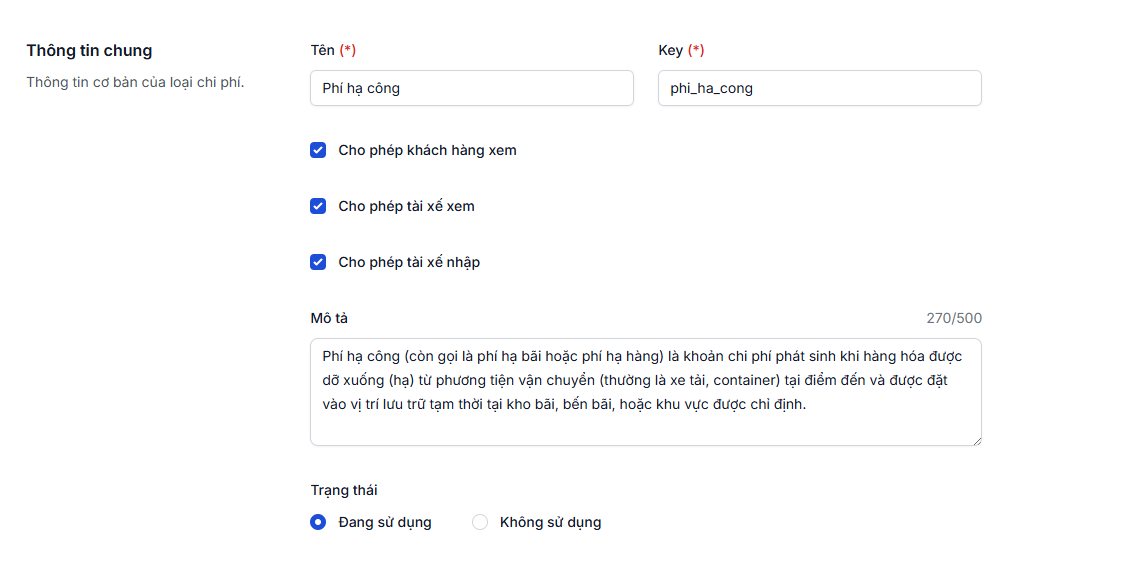Image resolution: width=1138 pixels, height=578 pixels.
Task: Click the "Đang sử dụng" radio button
Action: 318,522
